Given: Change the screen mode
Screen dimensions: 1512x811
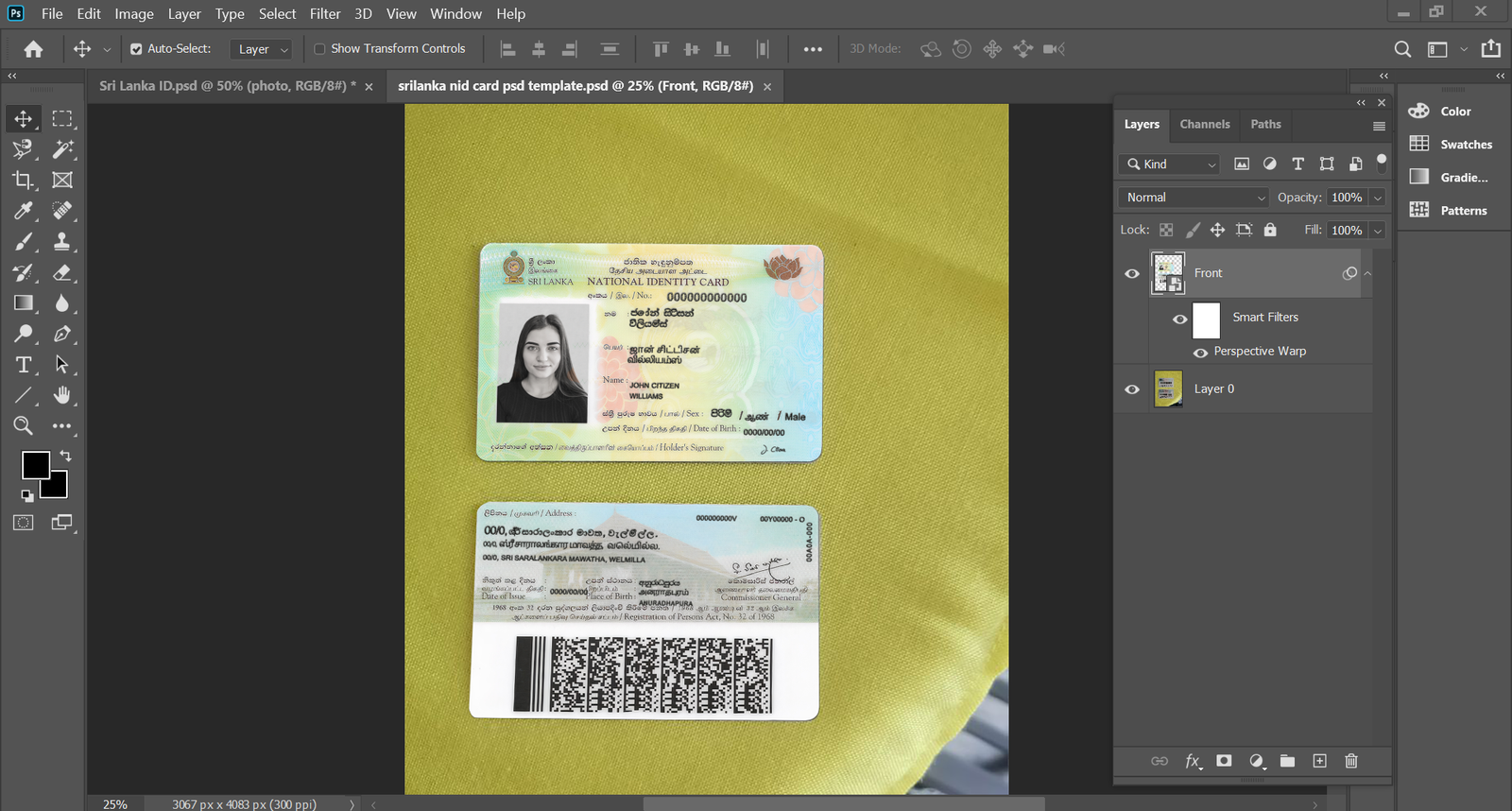Looking at the screenshot, I should (62, 523).
